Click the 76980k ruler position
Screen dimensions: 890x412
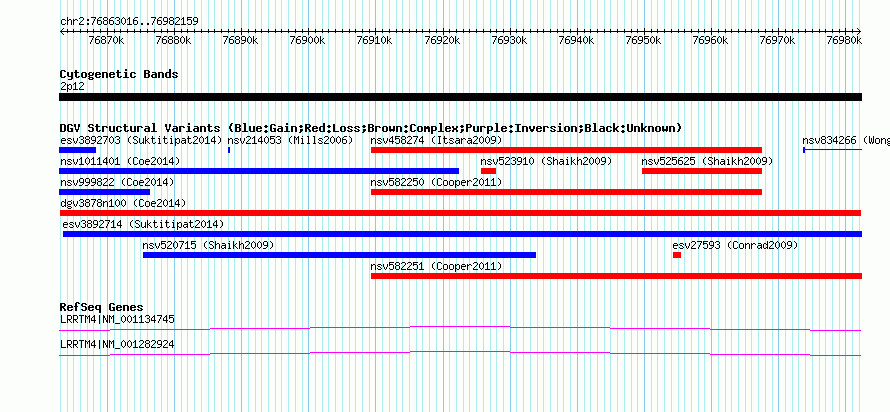[845, 40]
